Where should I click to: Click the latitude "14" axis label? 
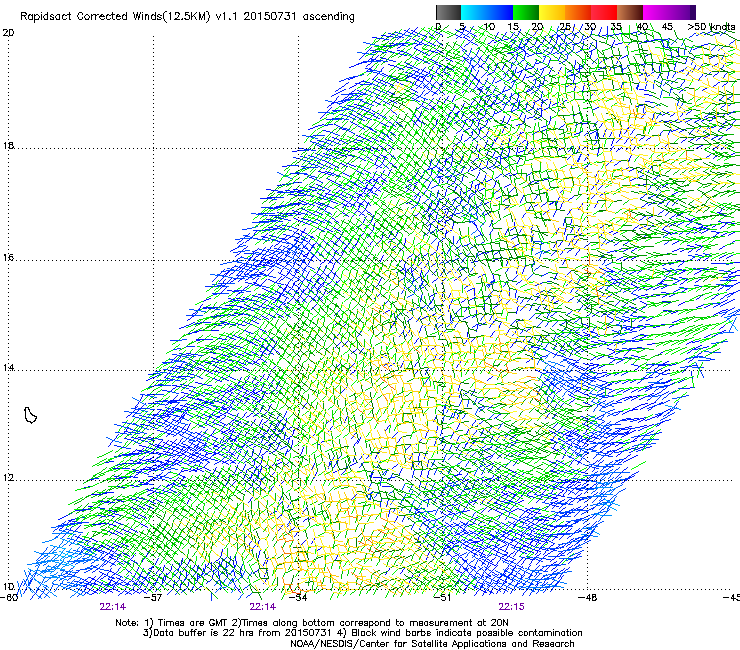[x=8, y=367]
